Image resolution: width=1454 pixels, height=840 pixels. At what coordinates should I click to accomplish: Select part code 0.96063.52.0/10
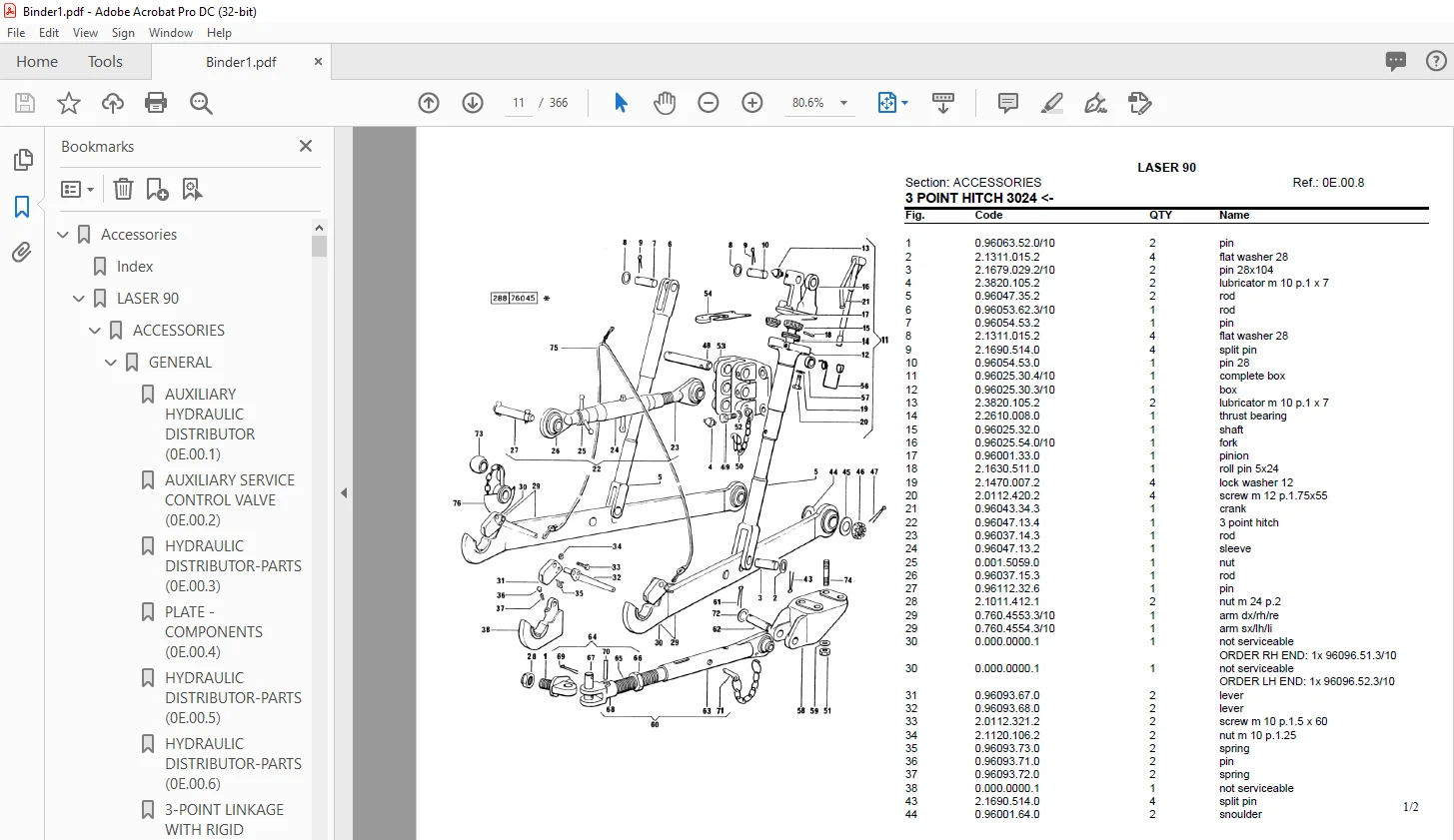pos(1014,243)
